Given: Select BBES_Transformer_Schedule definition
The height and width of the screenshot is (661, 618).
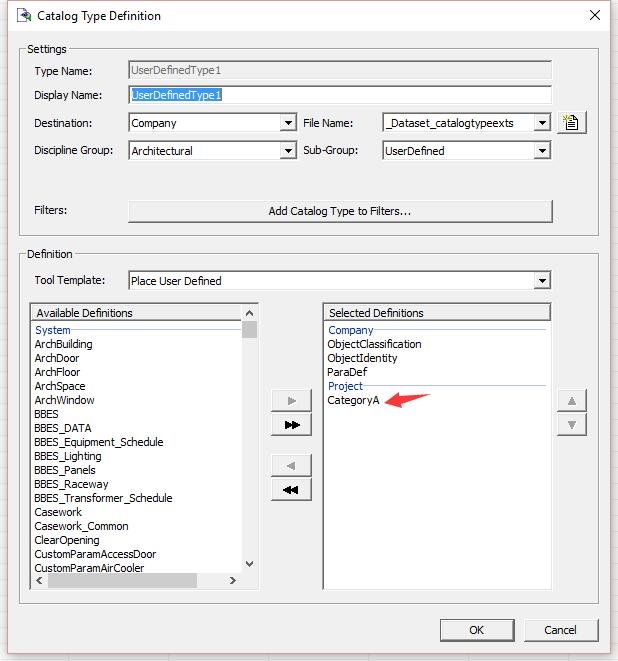Looking at the screenshot, I should pos(103,498).
